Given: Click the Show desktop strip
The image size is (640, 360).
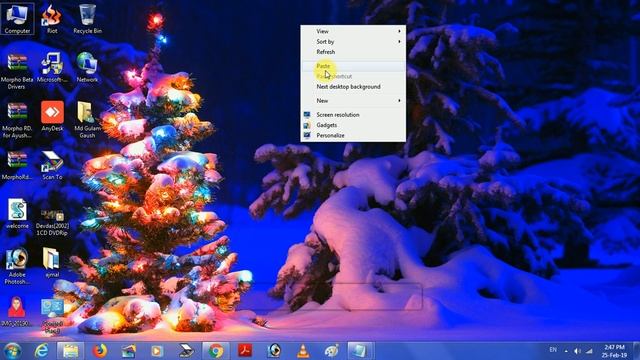Looking at the screenshot, I should click(636, 351).
